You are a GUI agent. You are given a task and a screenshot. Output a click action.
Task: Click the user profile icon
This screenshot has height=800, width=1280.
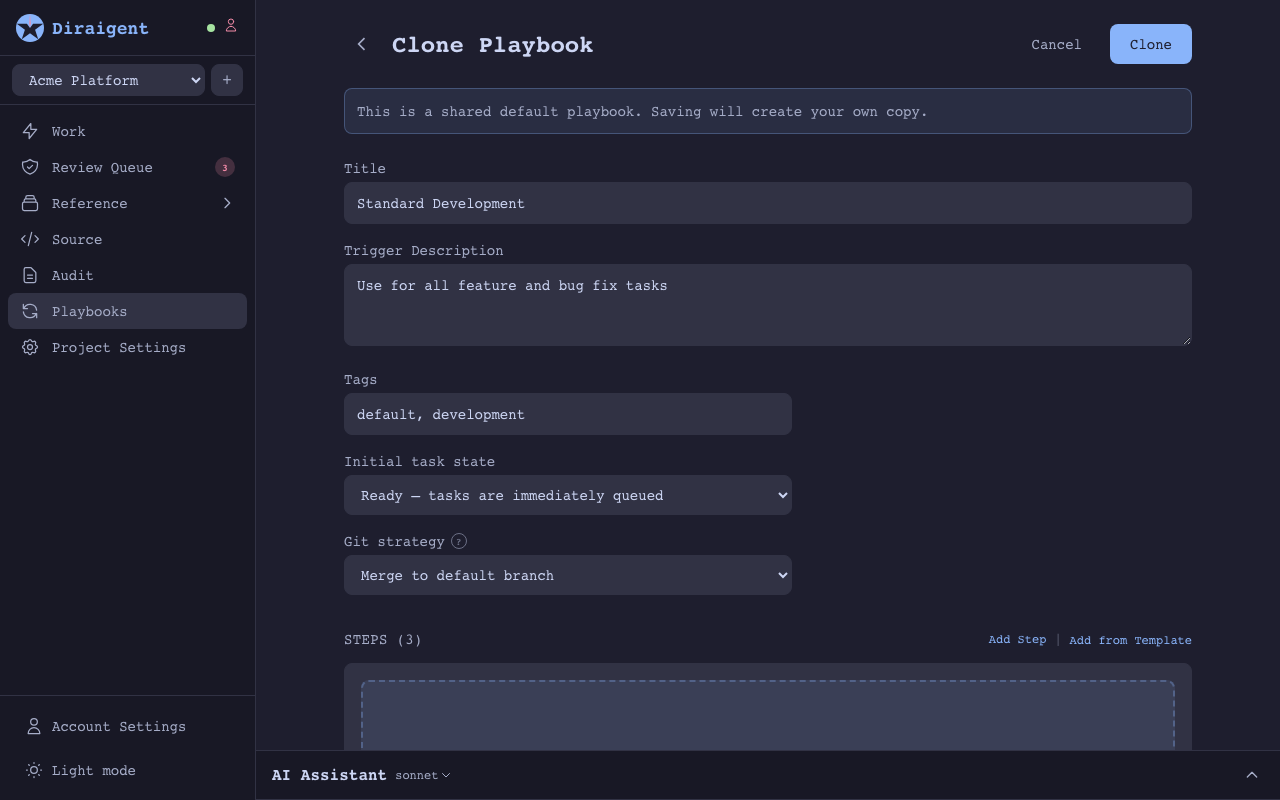coord(231,26)
